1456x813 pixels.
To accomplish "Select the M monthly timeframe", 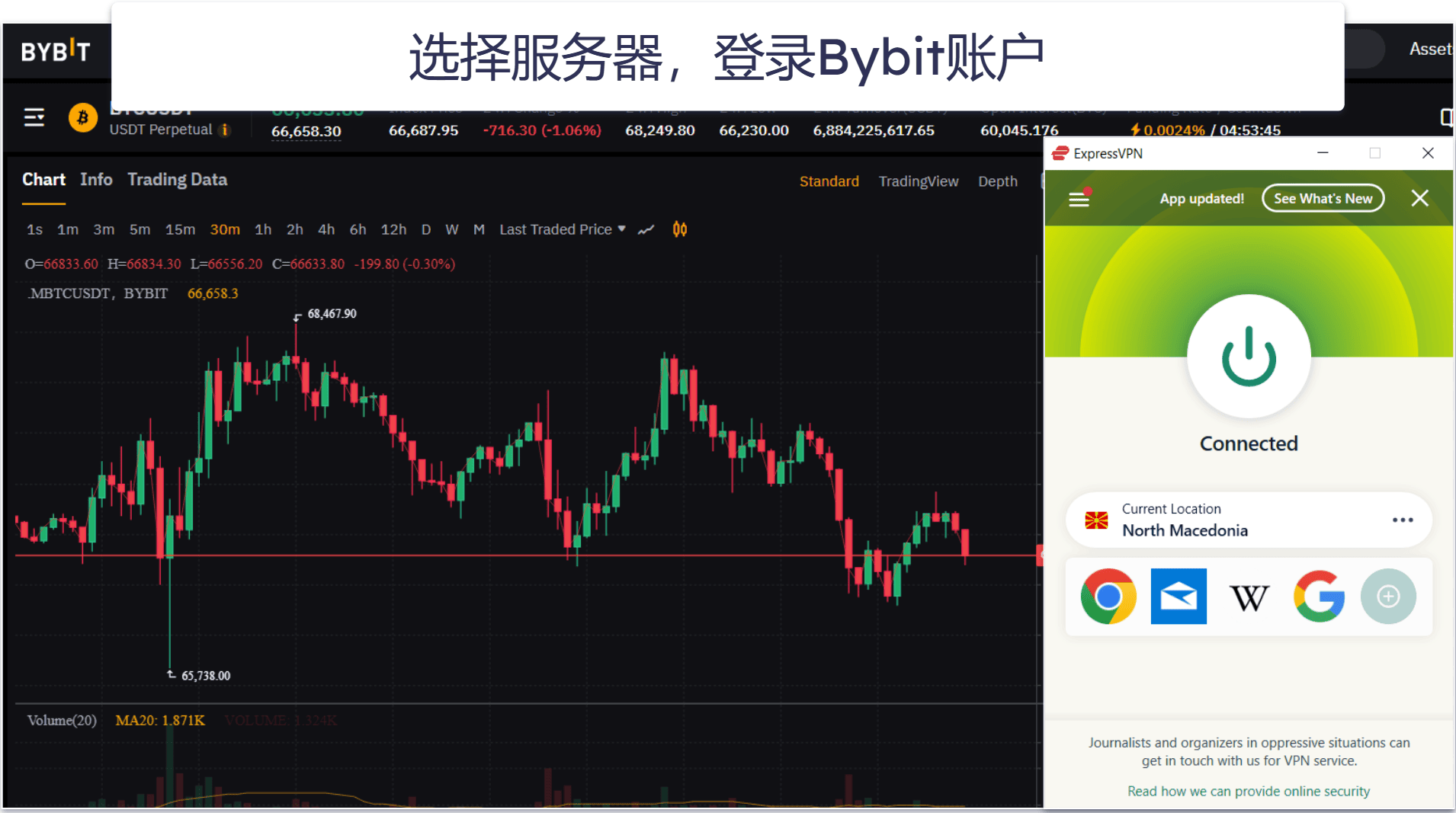I will [x=479, y=230].
